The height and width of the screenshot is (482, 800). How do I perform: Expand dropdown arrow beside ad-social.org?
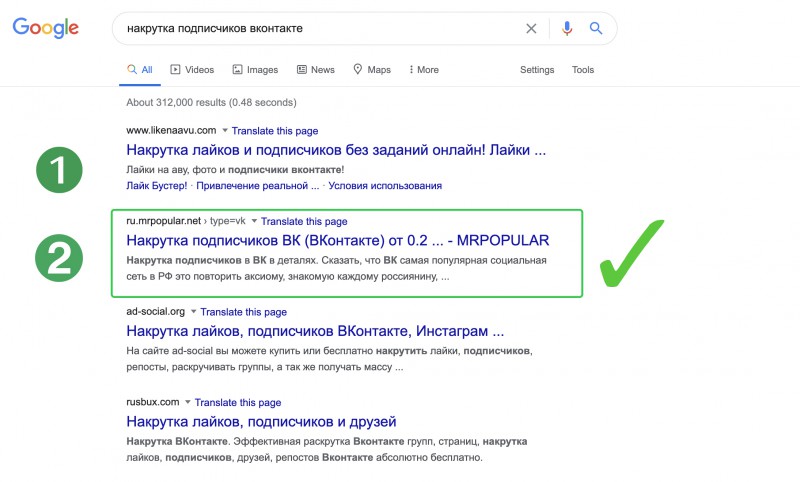point(194,312)
